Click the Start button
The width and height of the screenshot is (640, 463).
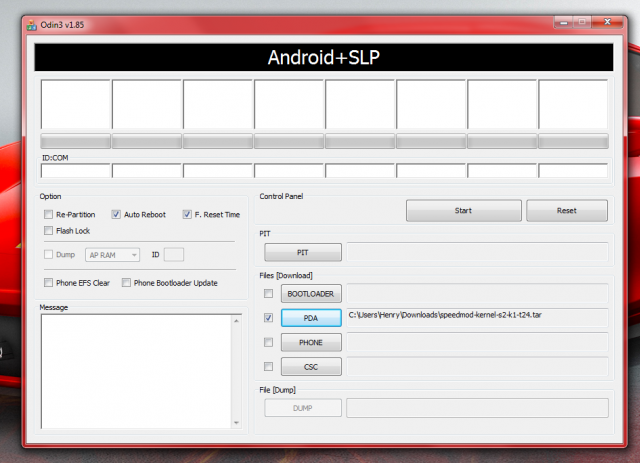464,211
